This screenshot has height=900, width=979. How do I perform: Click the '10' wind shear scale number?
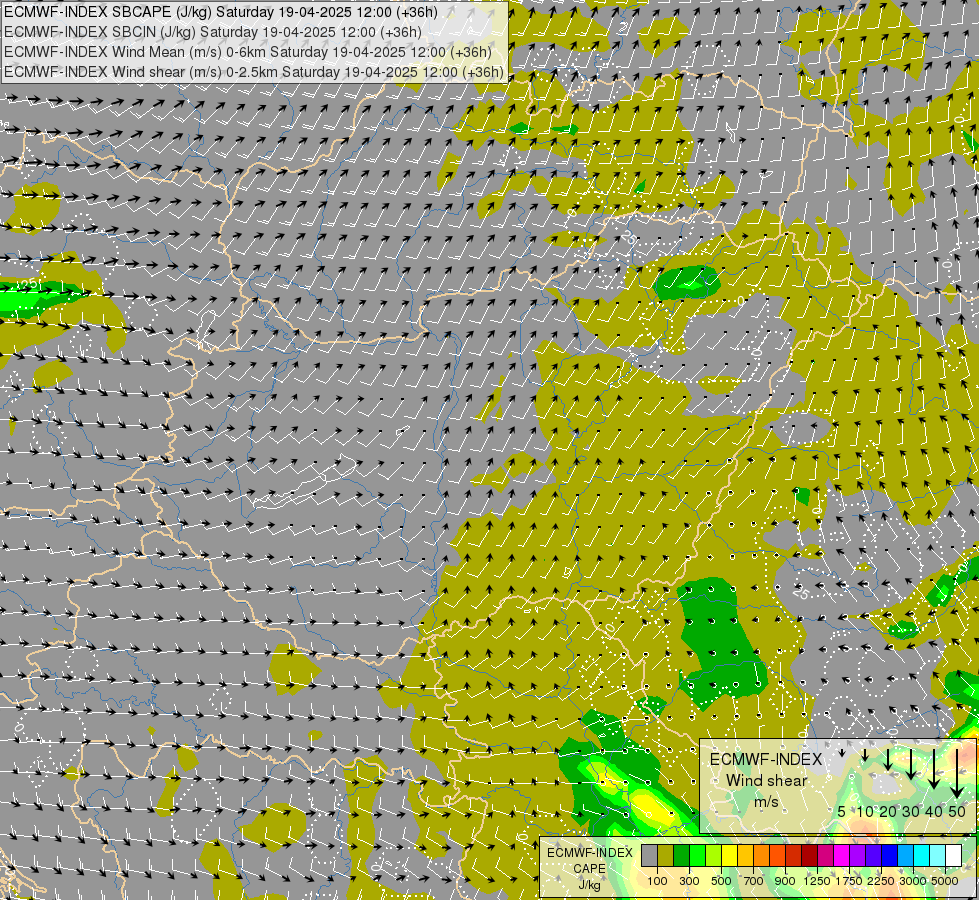(865, 811)
